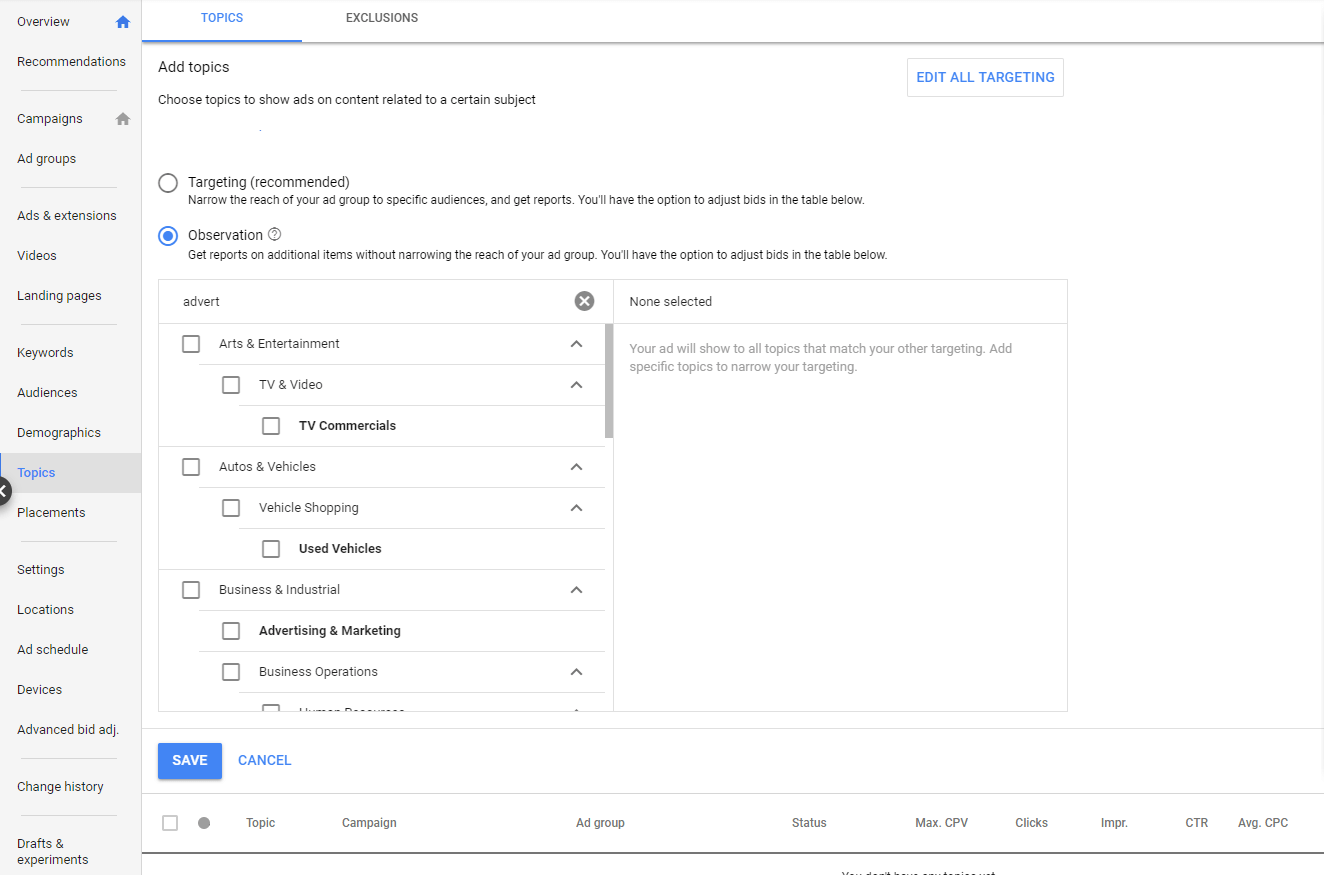Clear the advert search using the X icon
This screenshot has height=875, width=1324.
click(x=584, y=300)
